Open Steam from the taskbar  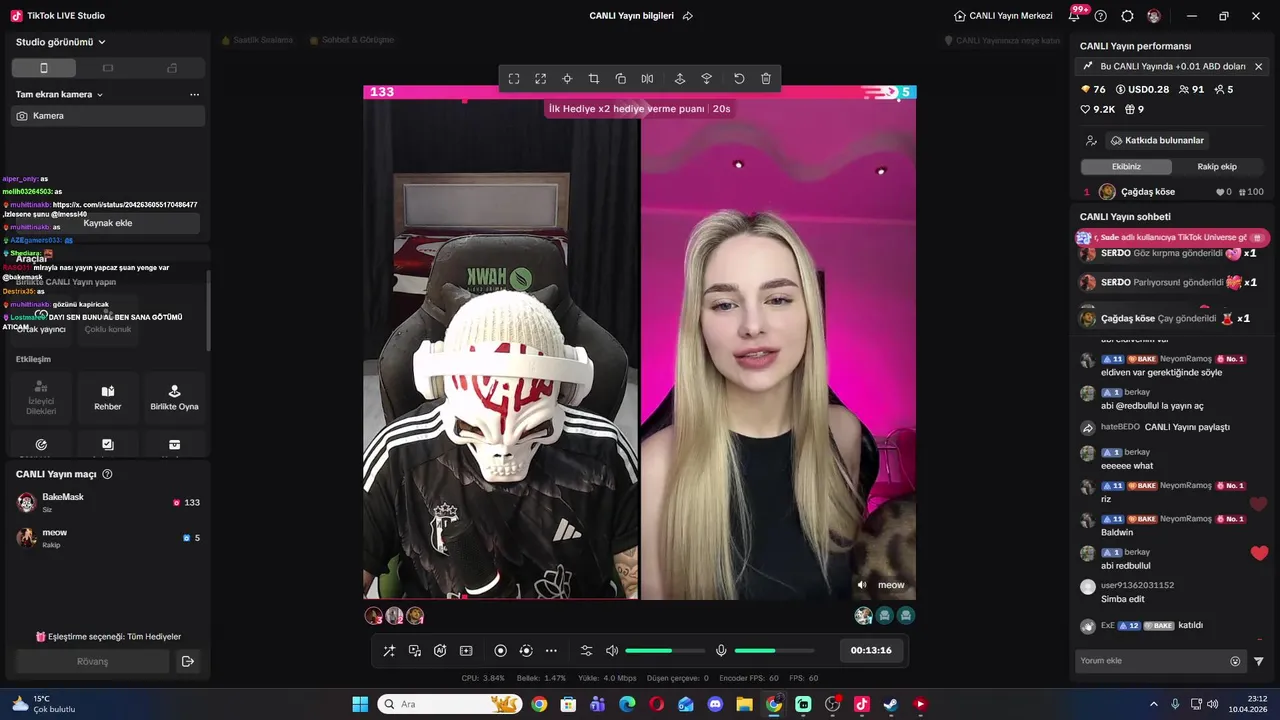tap(890, 704)
